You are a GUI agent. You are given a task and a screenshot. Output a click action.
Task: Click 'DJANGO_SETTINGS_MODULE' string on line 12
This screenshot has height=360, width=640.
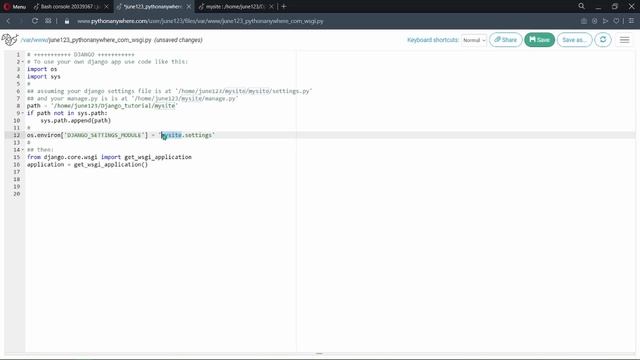coord(104,135)
